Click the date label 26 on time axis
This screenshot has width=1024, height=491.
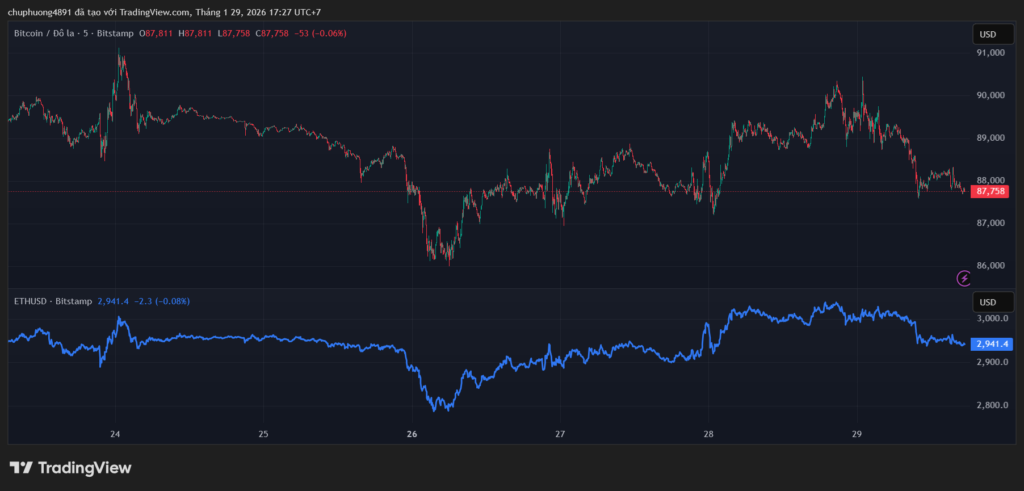[412, 434]
